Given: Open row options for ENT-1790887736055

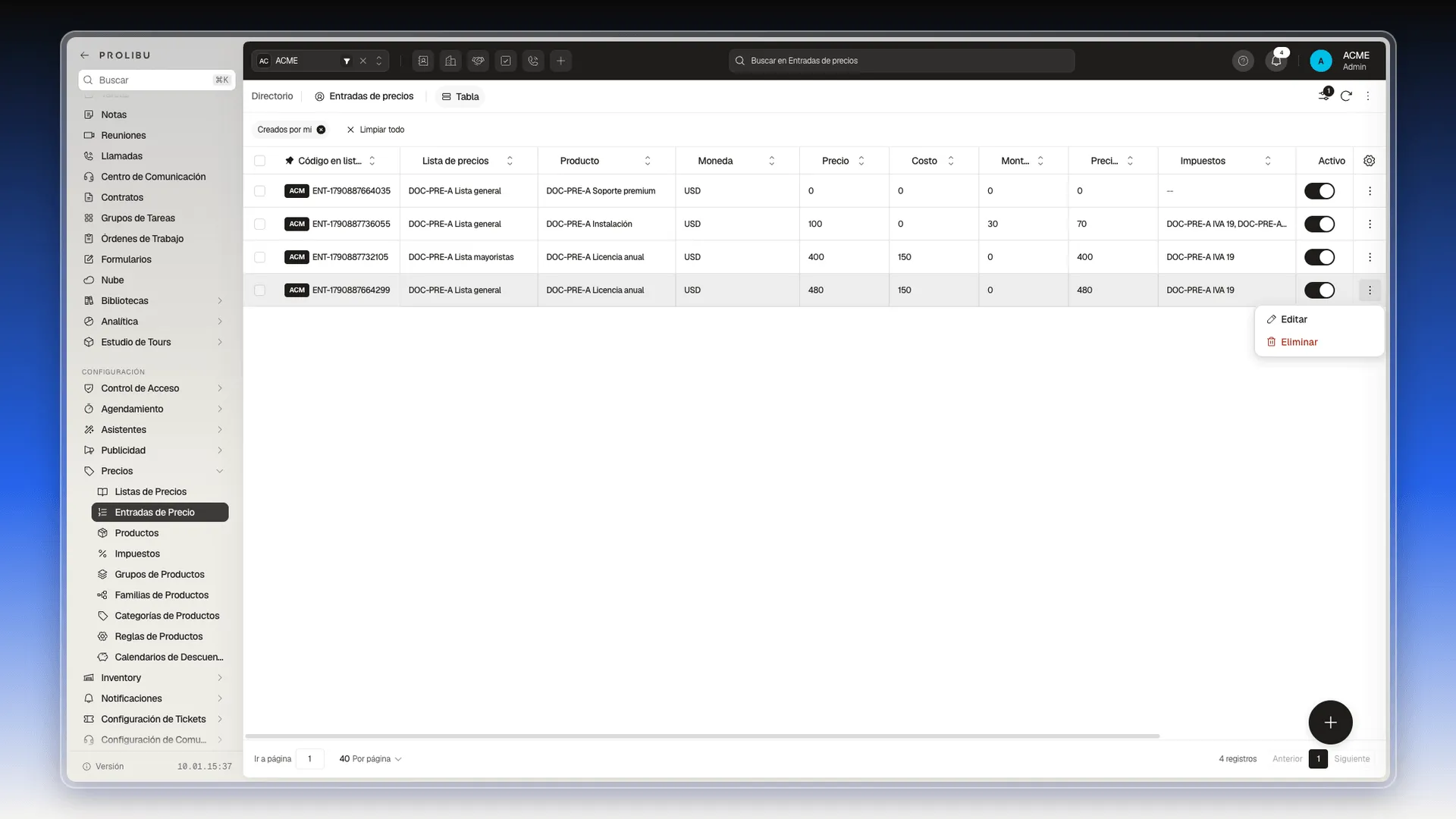Looking at the screenshot, I should tap(1370, 224).
